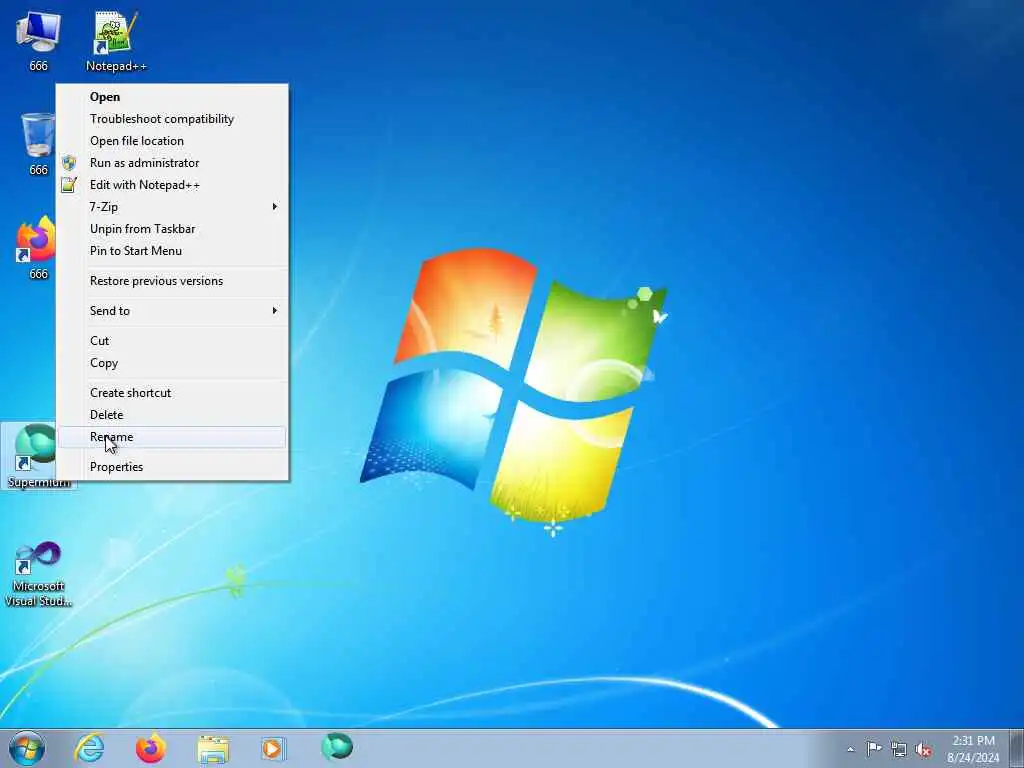
Task: Choose Cut in the context menu
Action: coord(172,341)
